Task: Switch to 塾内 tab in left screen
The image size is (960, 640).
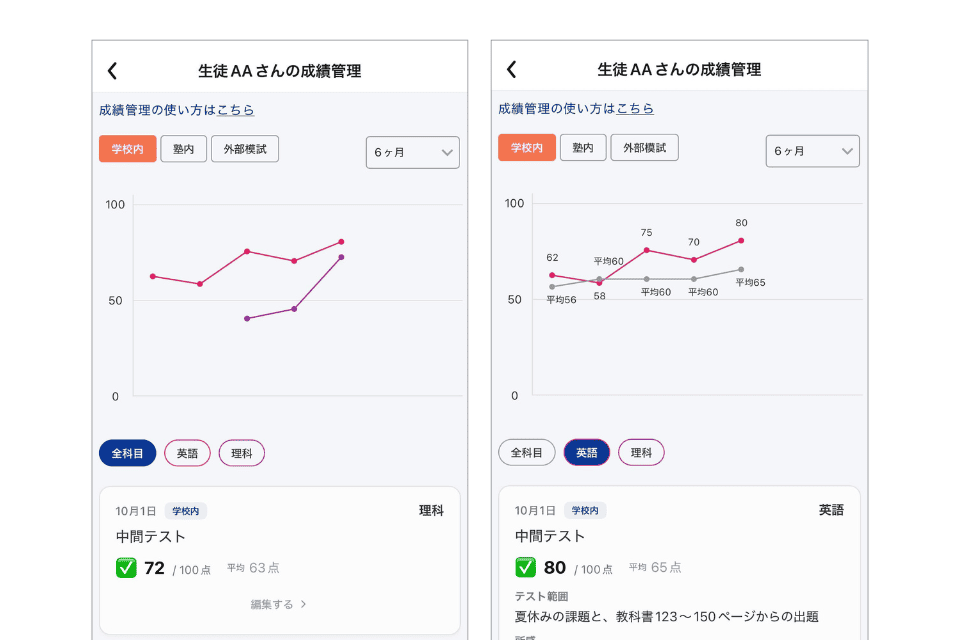Action: tap(183, 149)
